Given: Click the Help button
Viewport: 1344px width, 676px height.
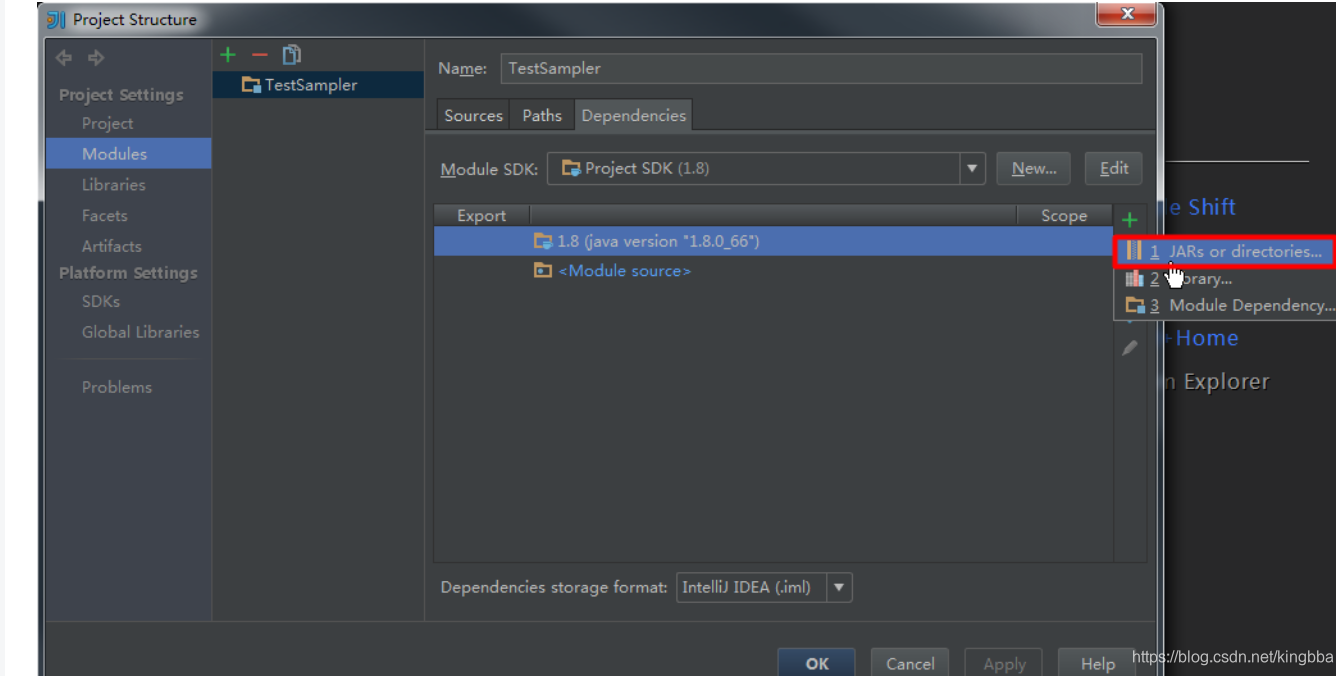Looking at the screenshot, I should 1097,663.
